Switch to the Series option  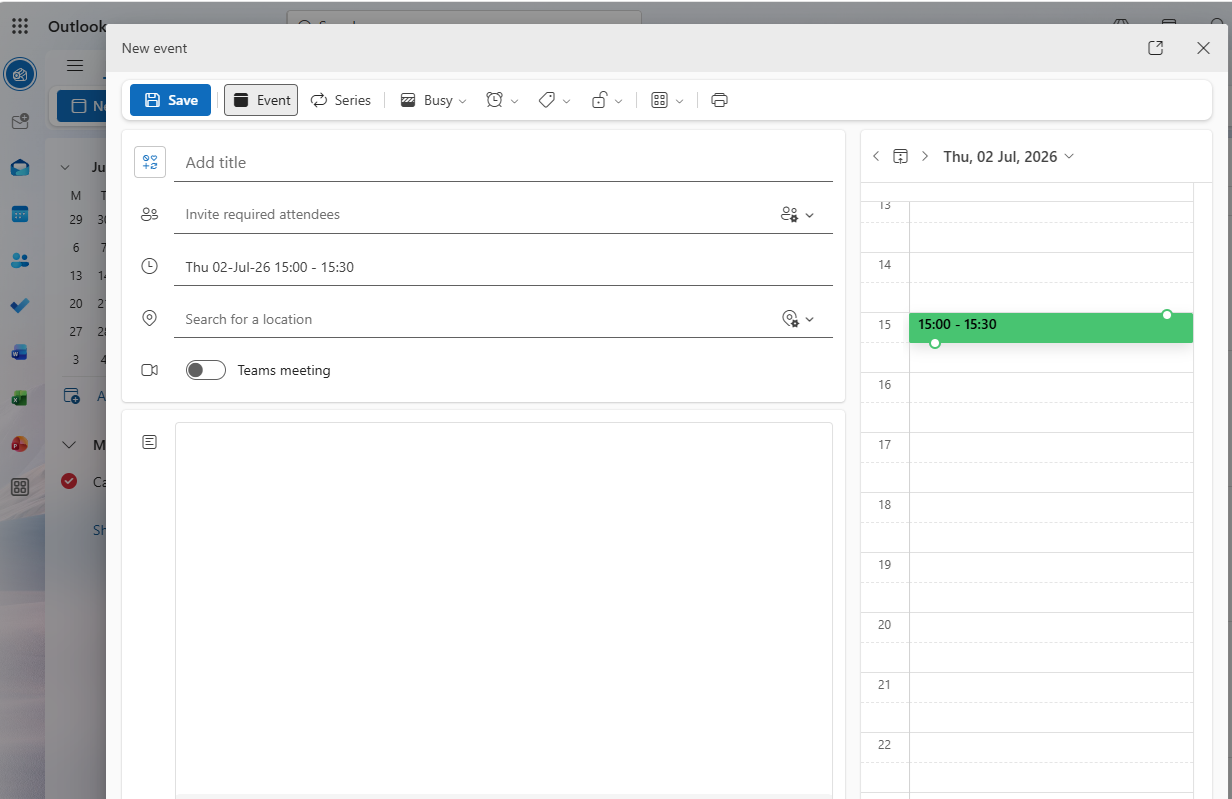pyautogui.click(x=341, y=100)
